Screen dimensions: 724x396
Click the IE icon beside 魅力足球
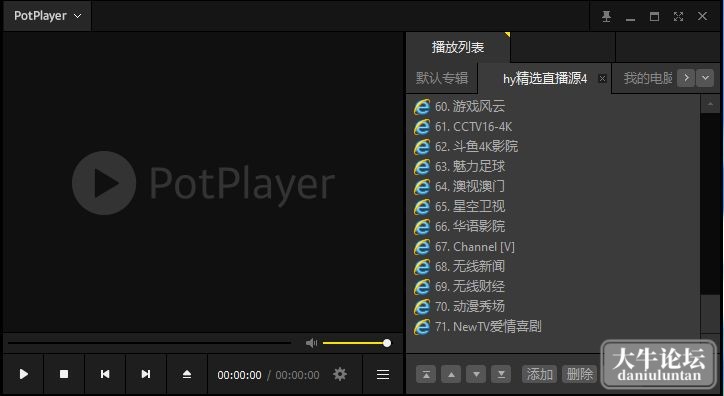coord(422,167)
